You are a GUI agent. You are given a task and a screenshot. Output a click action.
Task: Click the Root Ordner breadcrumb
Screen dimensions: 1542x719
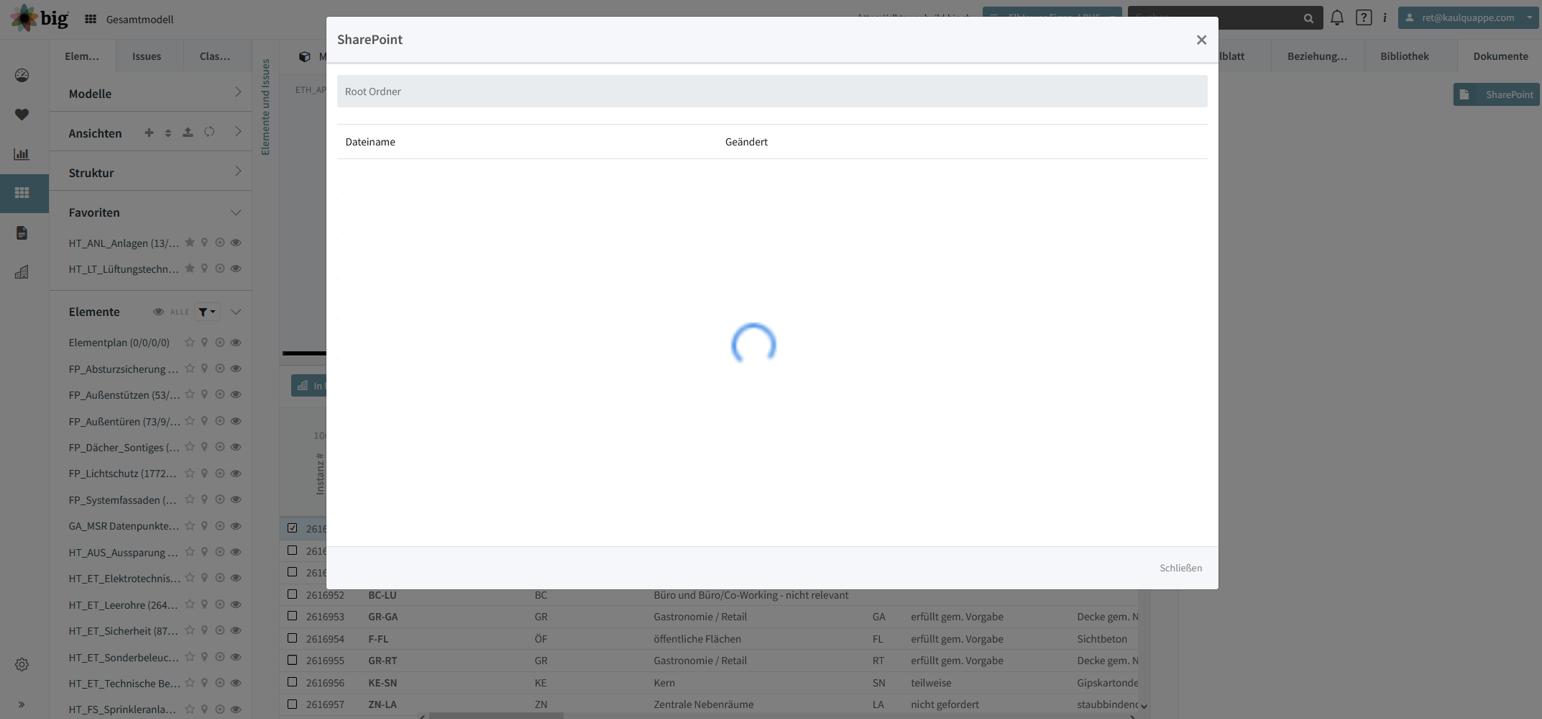pyautogui.click(x=373, y=91)
